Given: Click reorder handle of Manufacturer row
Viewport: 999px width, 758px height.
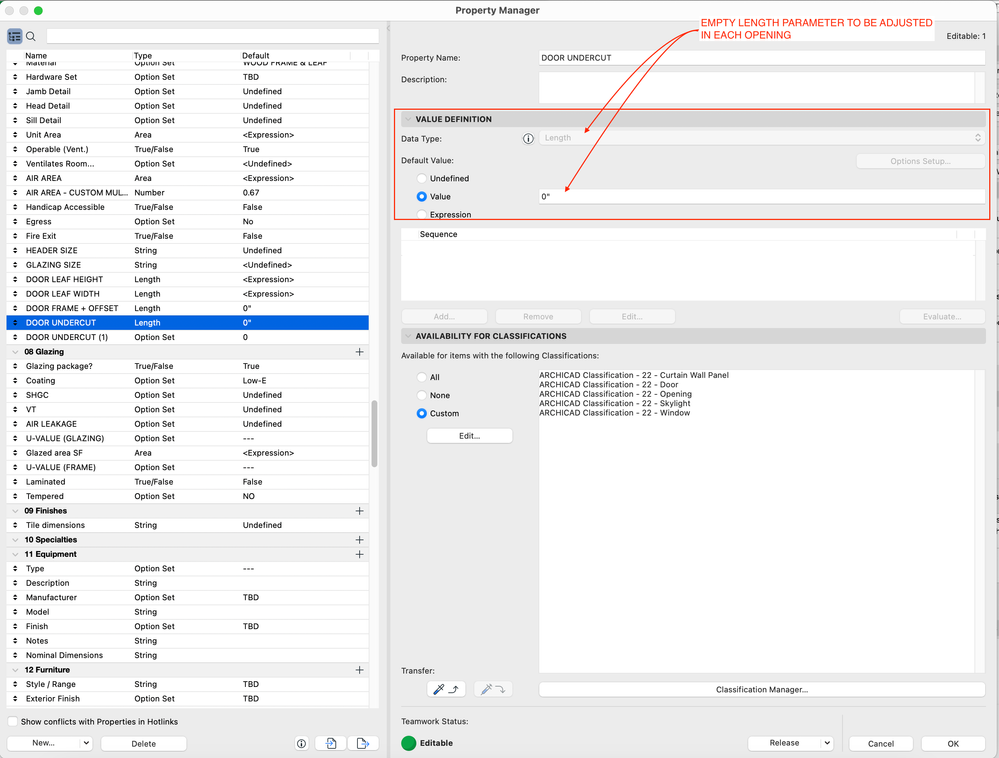Looking at the screenshot, I should click(15, 597).
